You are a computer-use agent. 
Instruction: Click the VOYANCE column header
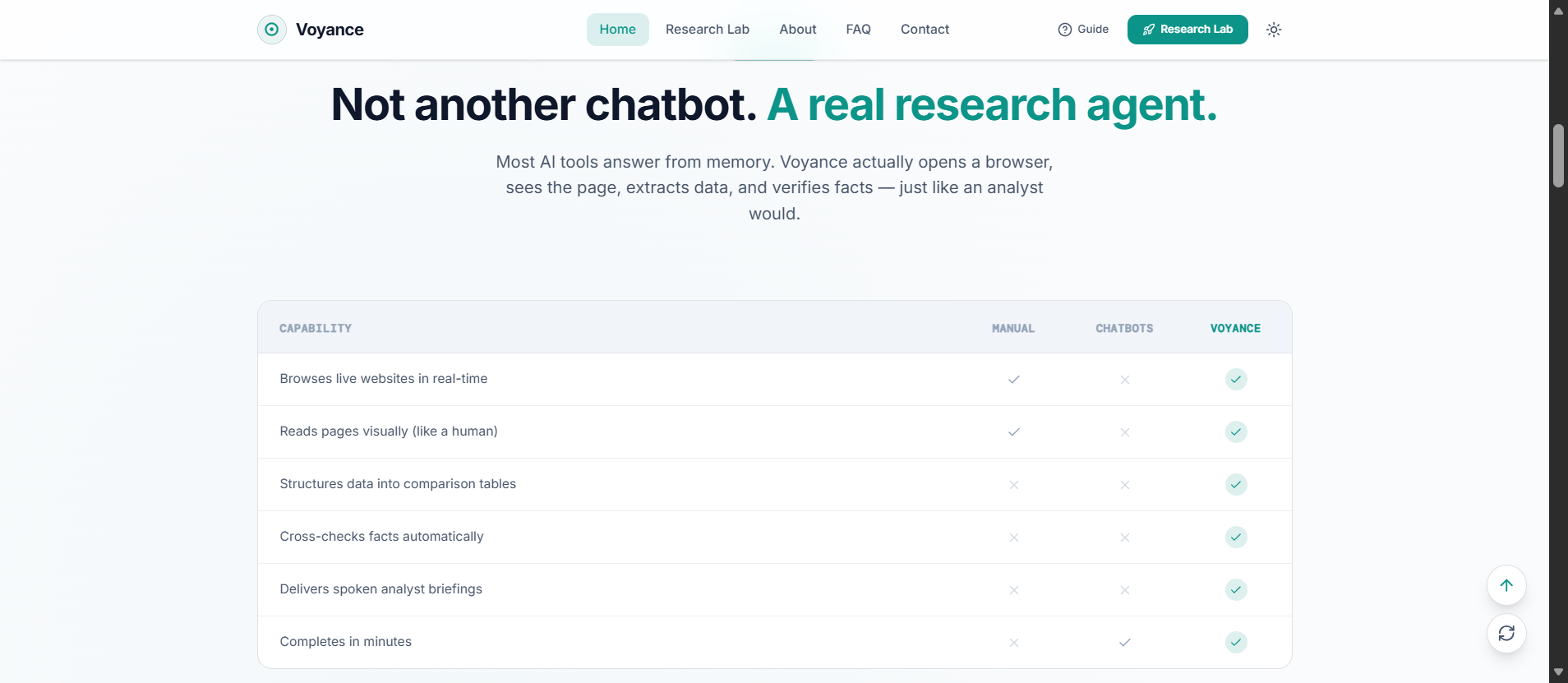click(1235, 328)
